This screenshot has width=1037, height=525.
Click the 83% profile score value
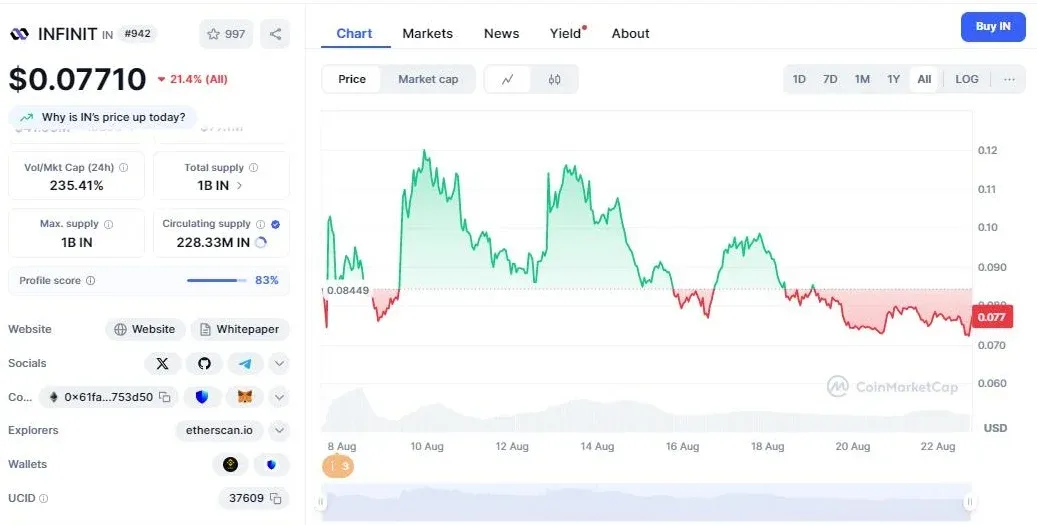(x=267, y=280)
